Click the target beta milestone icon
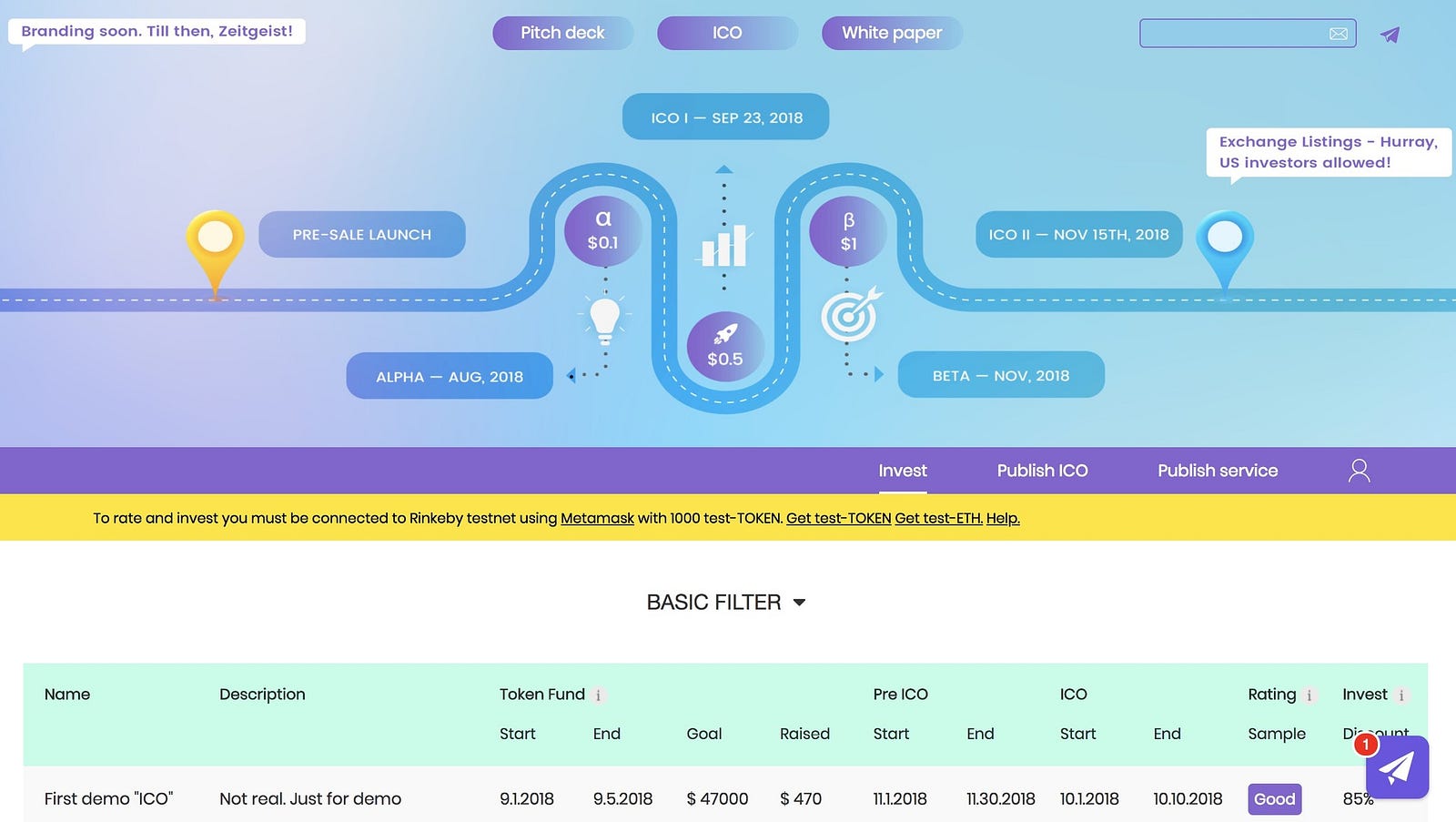This screenshot has height=822, width=1456. coord(851,314)
